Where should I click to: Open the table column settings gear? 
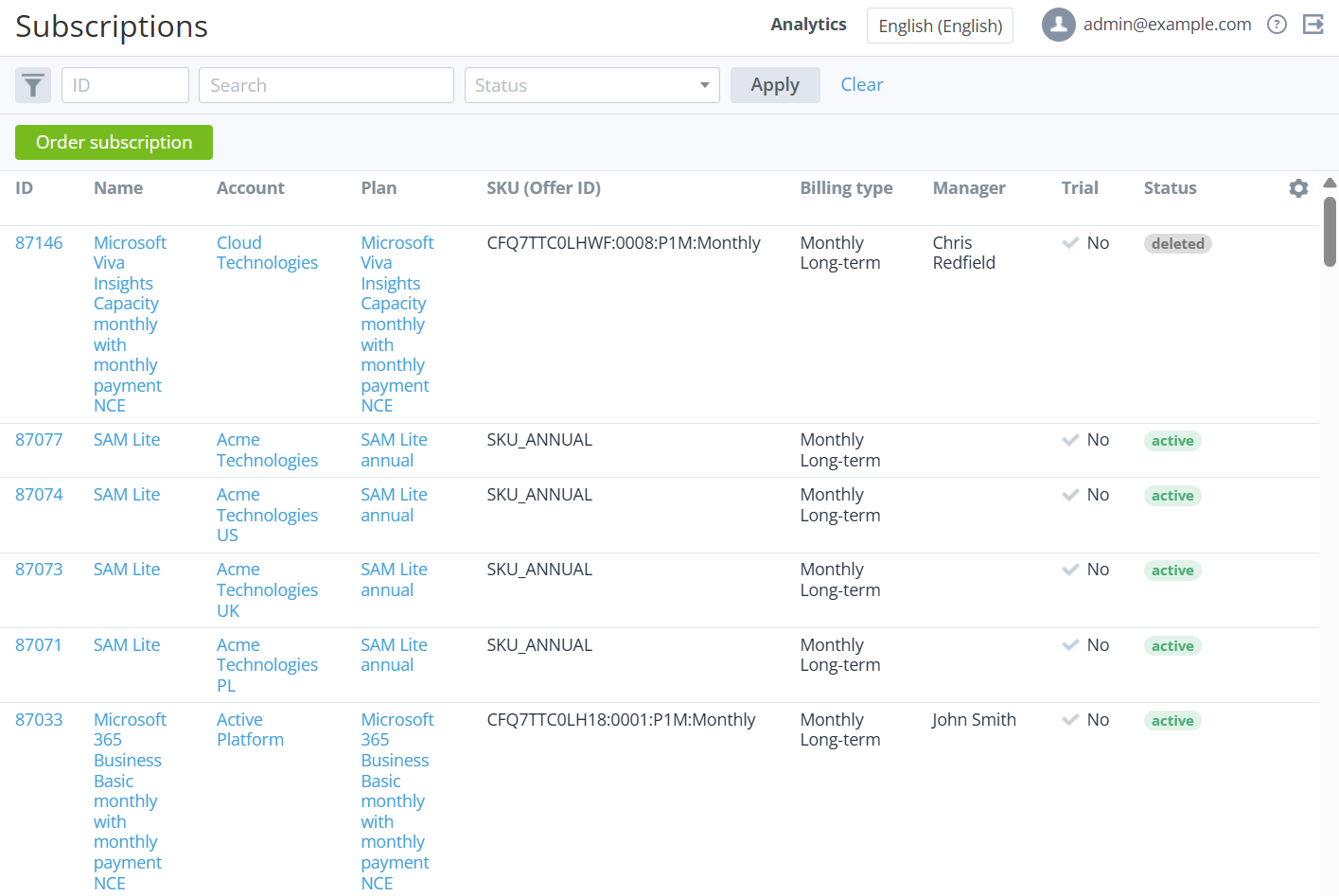pos(1298,188)
